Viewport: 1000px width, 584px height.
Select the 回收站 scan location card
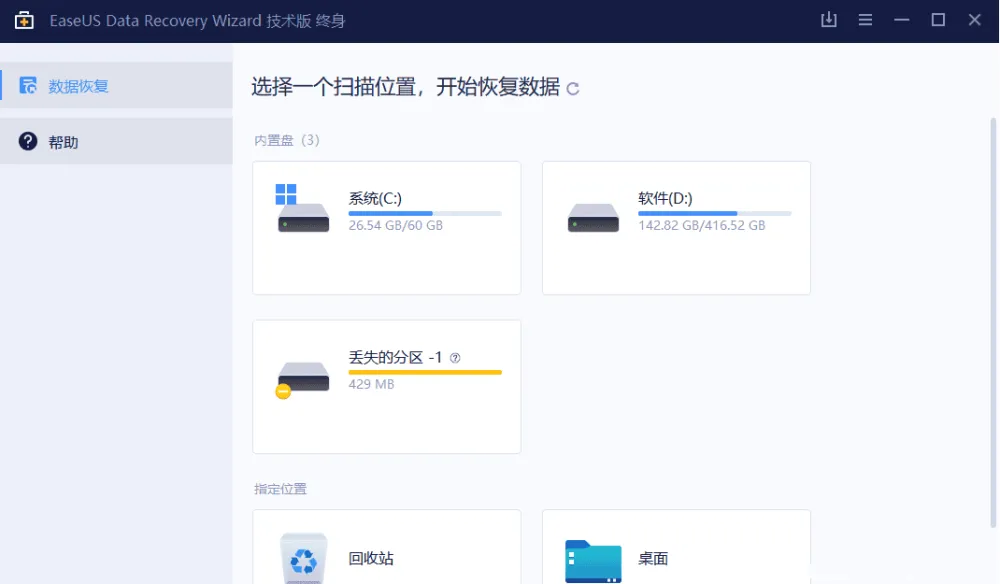coord(386,550)
